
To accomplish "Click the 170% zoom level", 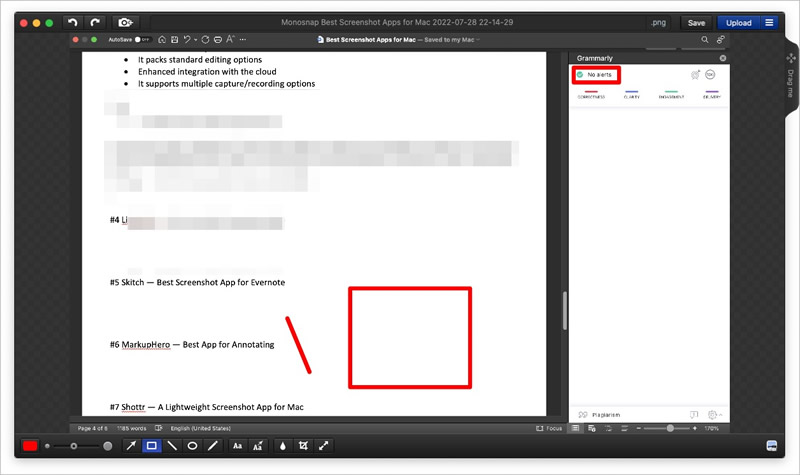I will 711,429.
